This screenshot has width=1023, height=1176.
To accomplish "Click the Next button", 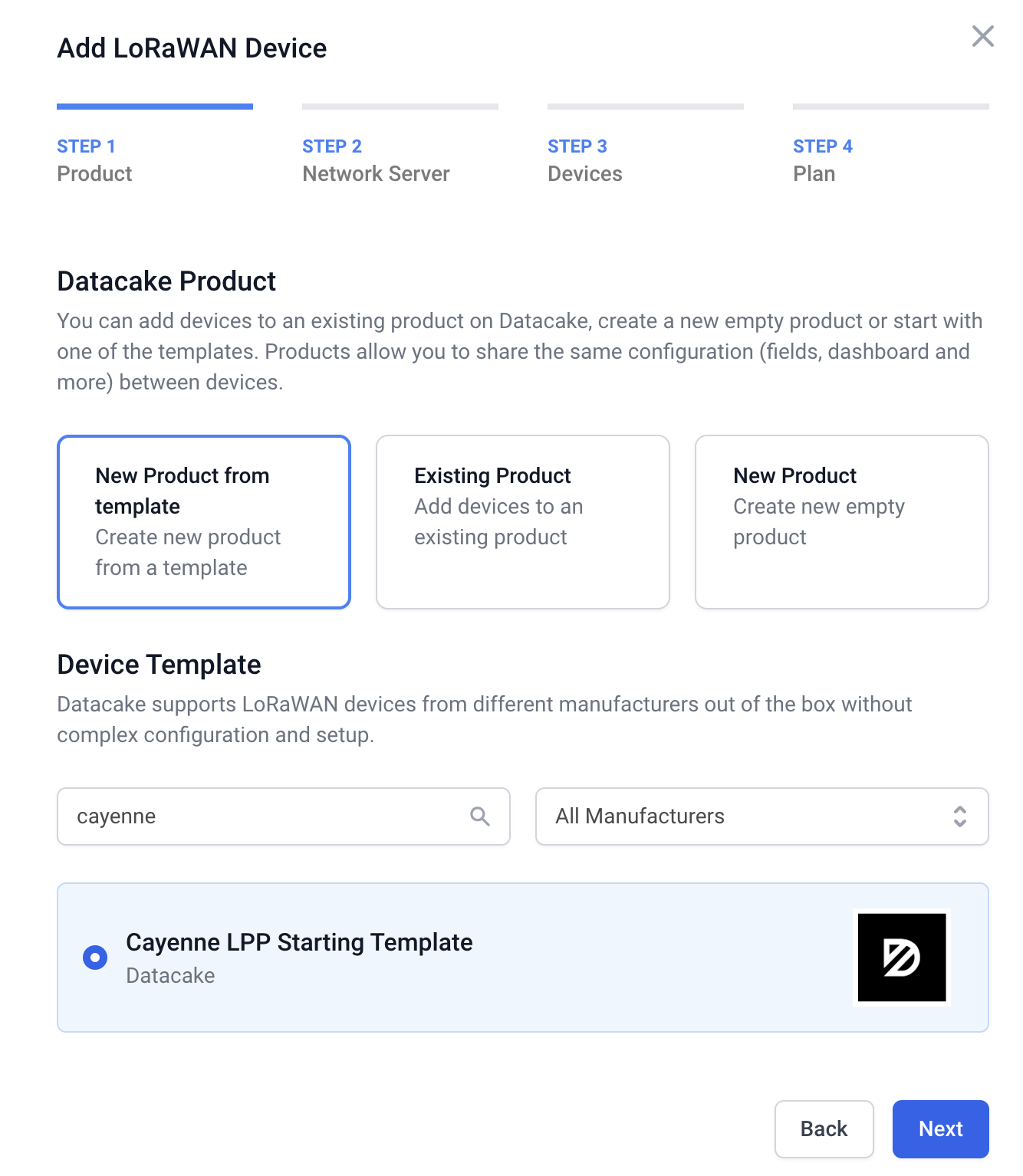I will [941, 1129].
